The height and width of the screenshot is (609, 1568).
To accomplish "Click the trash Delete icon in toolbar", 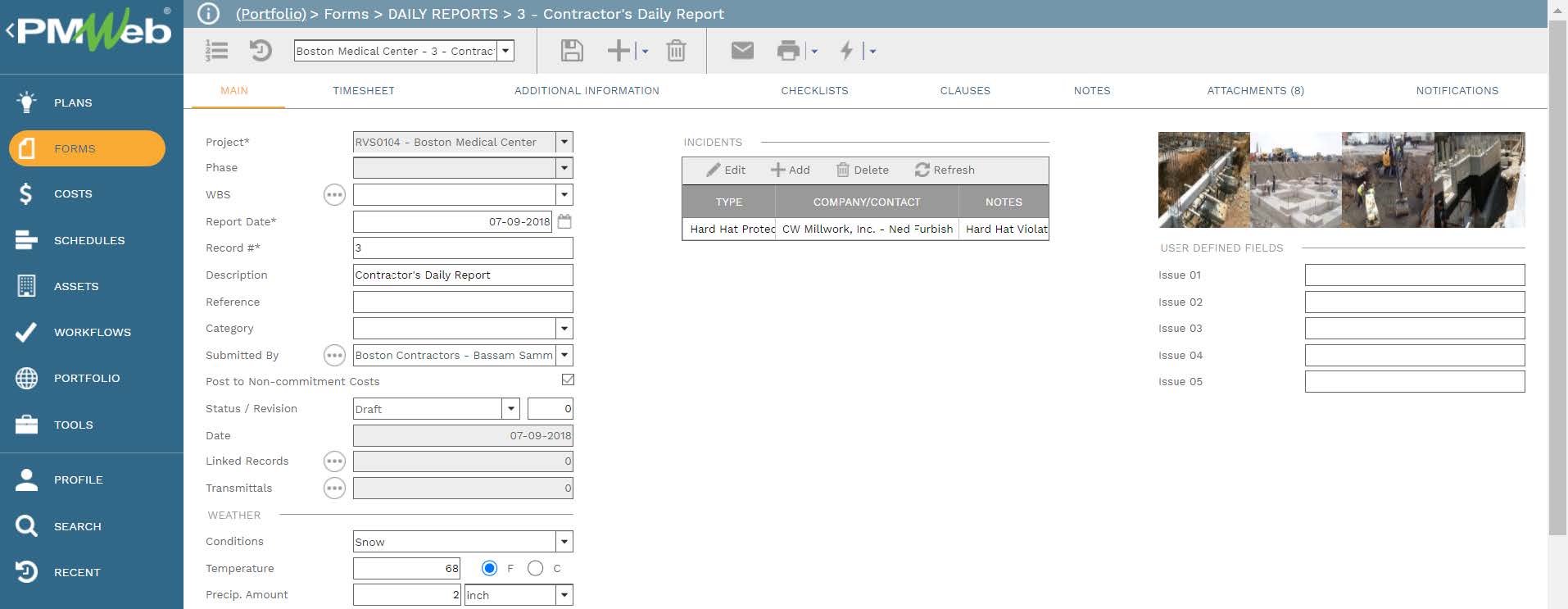I will [x=676, y=51].
